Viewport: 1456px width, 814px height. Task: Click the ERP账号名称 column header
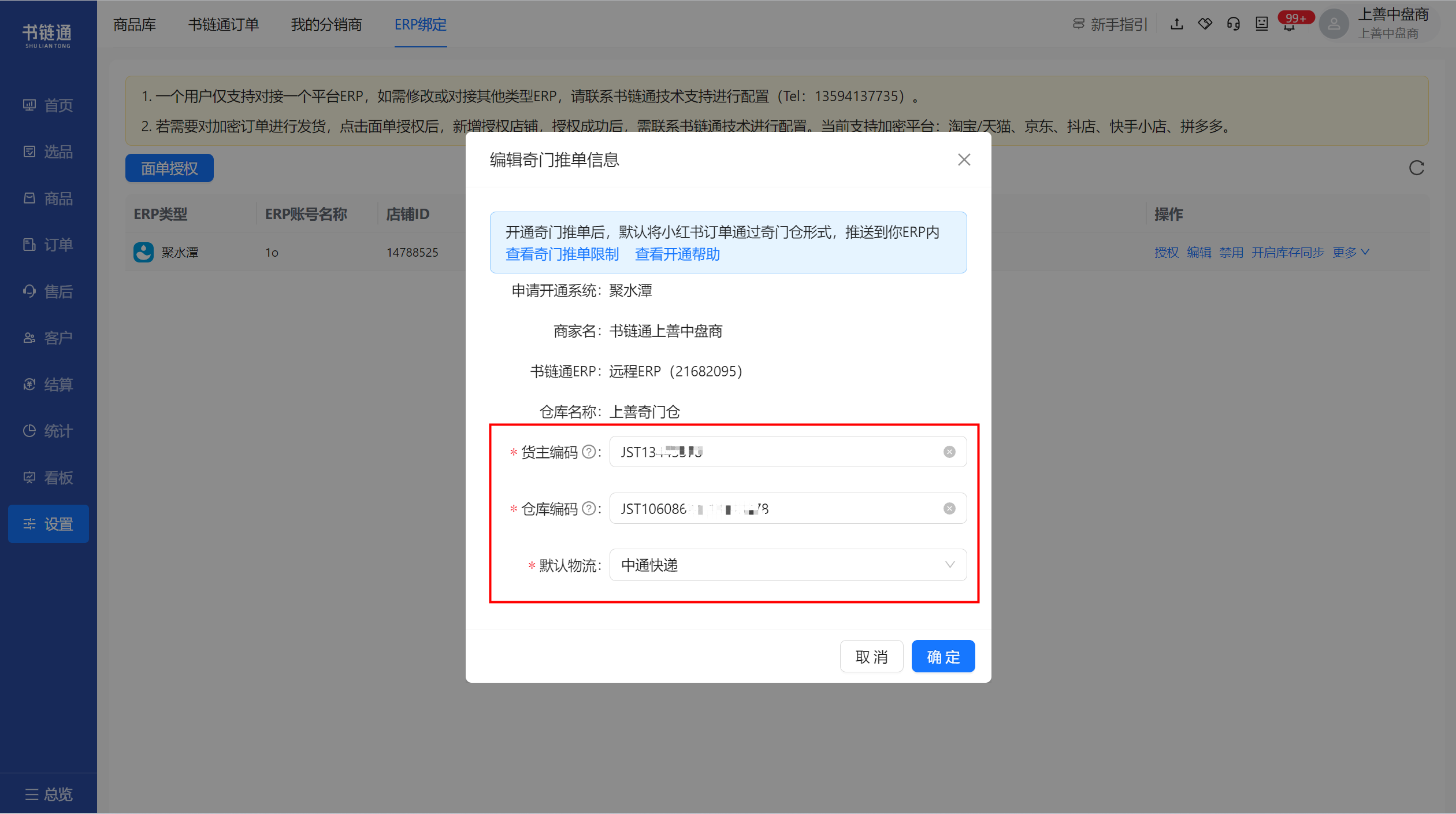(306, 214)
